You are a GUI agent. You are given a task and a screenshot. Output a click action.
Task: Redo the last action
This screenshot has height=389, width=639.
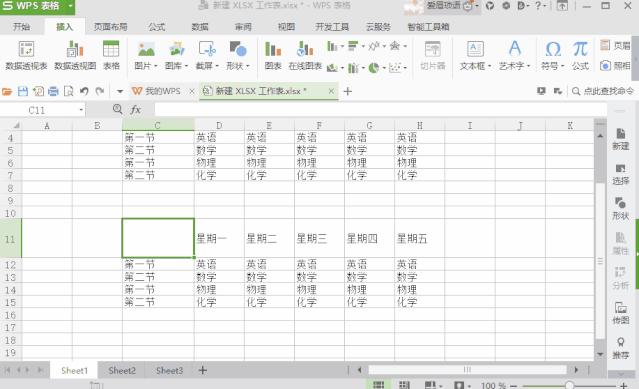point(99,91)
